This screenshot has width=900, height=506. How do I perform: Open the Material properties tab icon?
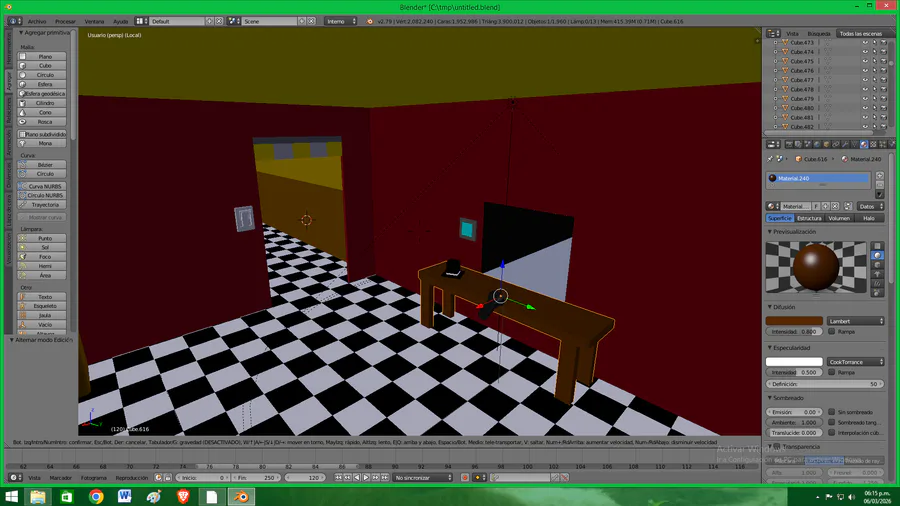coord(864,144)
